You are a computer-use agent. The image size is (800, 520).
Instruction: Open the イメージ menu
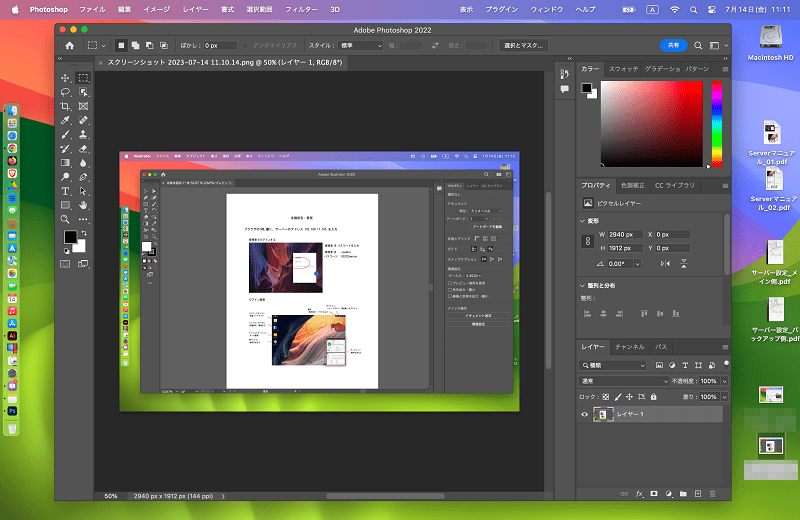coord(157,9)
